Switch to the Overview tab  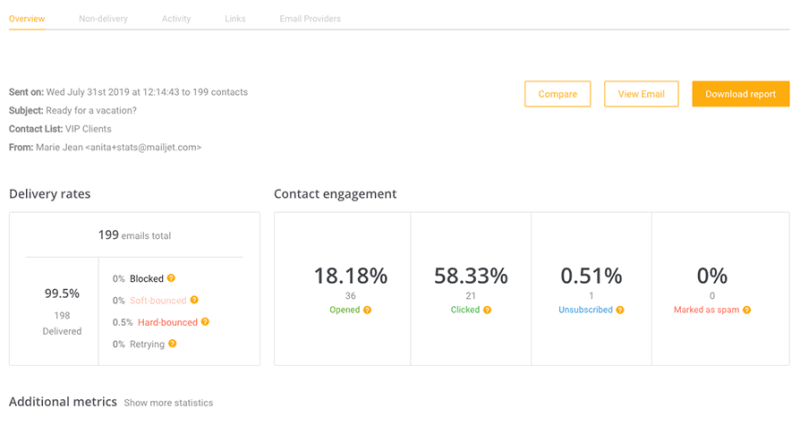coord(26,19)
